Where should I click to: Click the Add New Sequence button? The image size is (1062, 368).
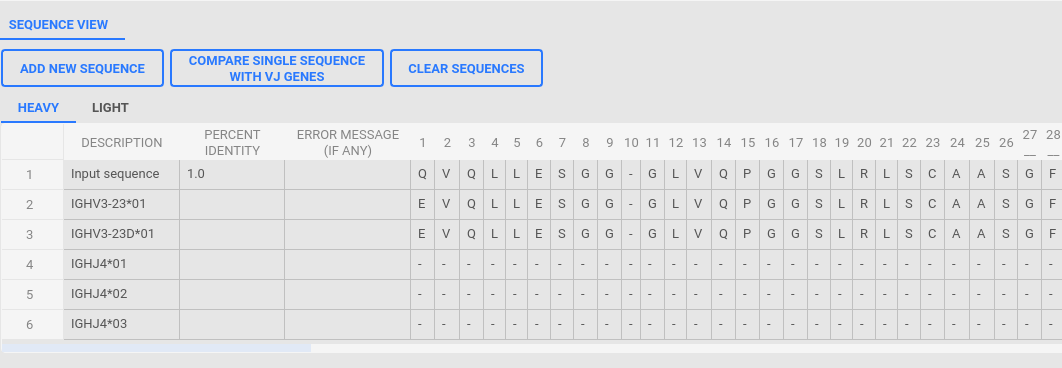pos(83,68)
